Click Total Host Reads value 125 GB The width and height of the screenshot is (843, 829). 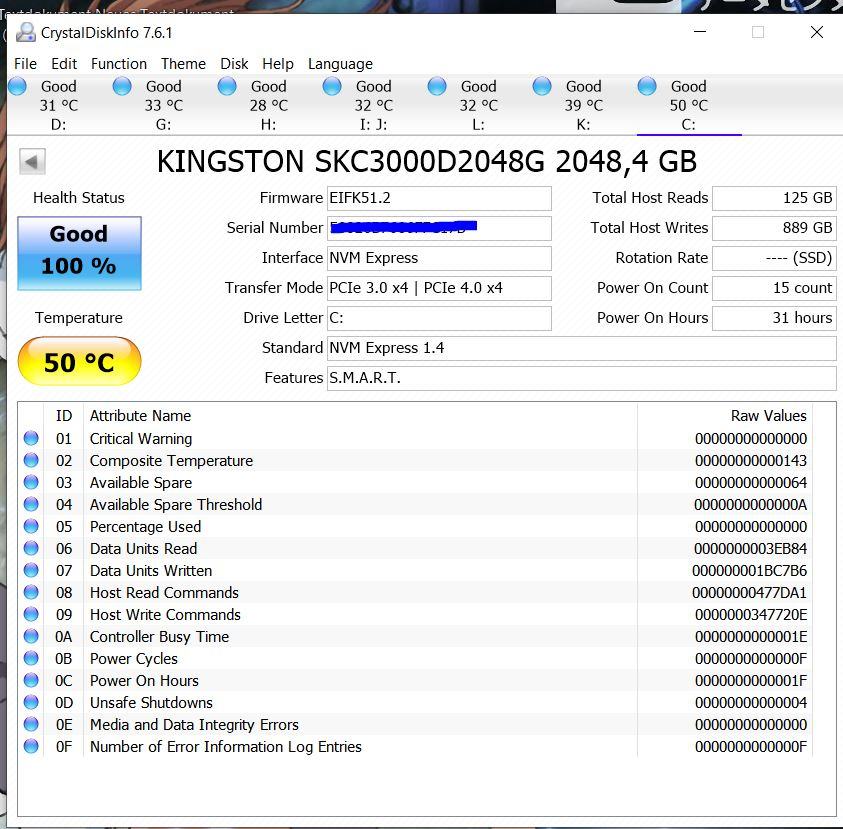pos(774,198)
